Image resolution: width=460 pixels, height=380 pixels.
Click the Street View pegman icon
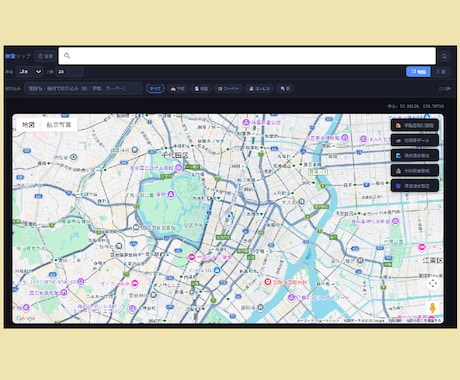(433, 308)
